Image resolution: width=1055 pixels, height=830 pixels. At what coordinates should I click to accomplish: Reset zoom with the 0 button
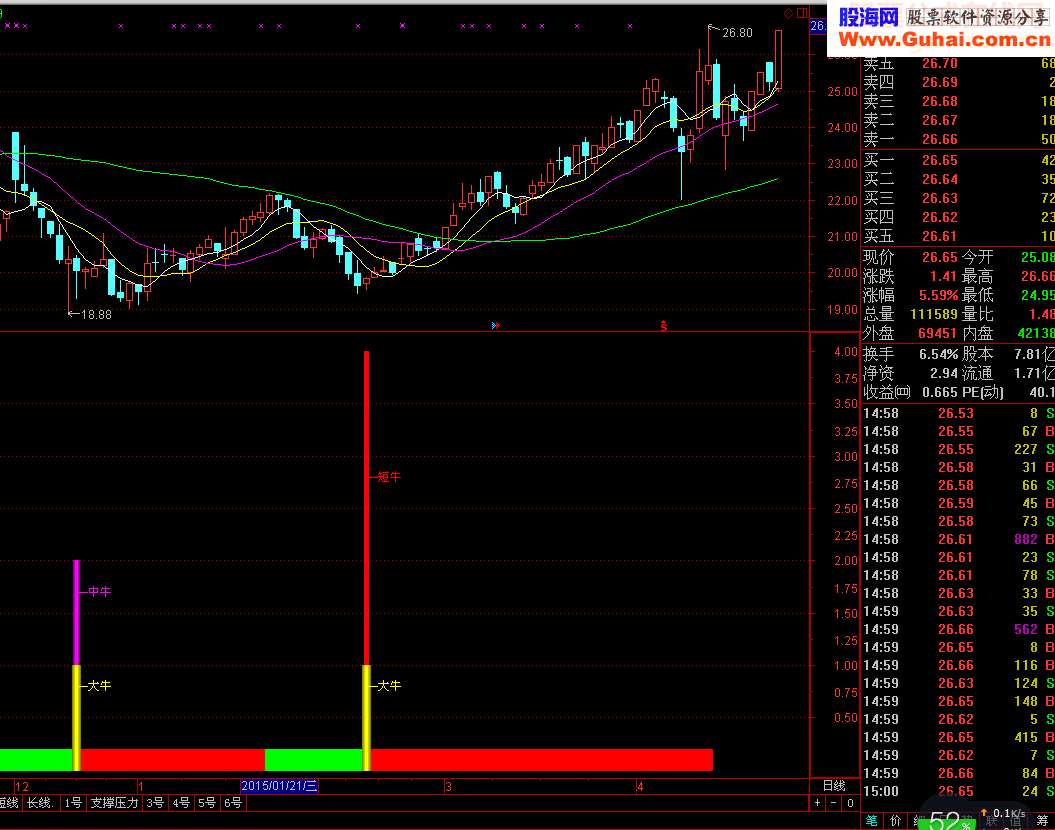[x=850, y=802]
